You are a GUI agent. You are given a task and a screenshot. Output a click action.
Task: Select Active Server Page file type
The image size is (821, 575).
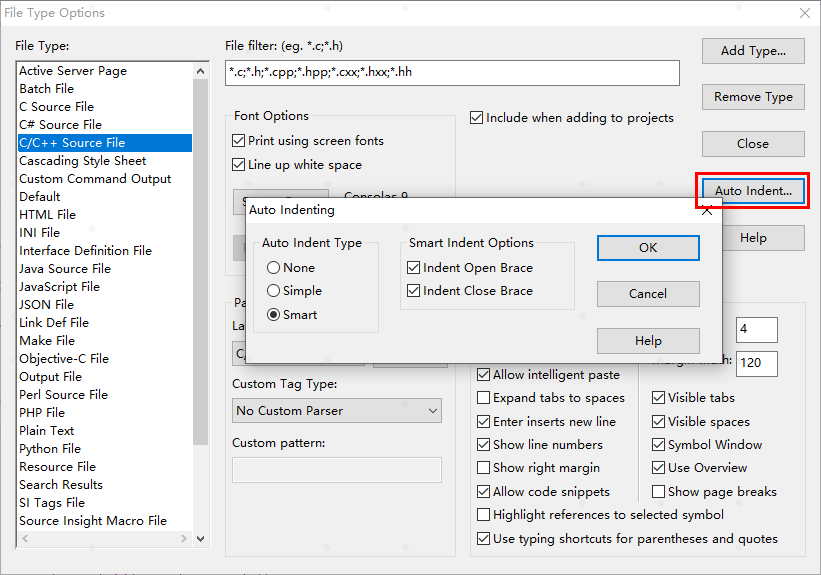point(105,71)
